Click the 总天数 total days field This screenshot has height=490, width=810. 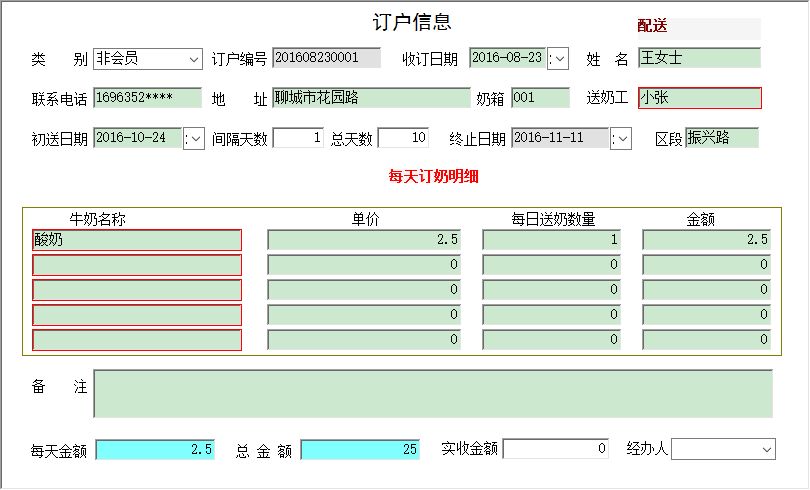[403, 138]
